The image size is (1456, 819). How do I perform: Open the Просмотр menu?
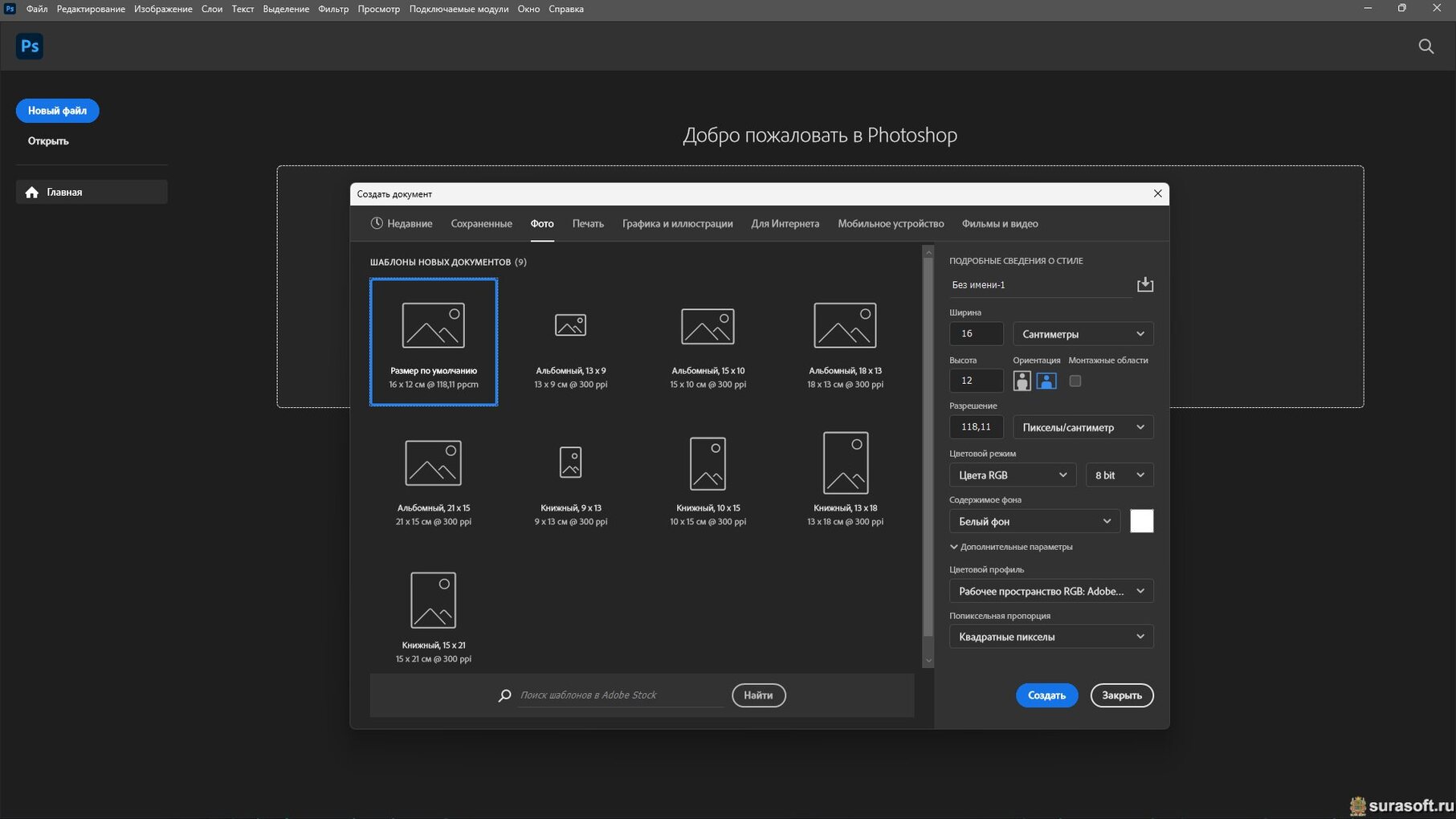pyautogui.click(x=379, y=9)
